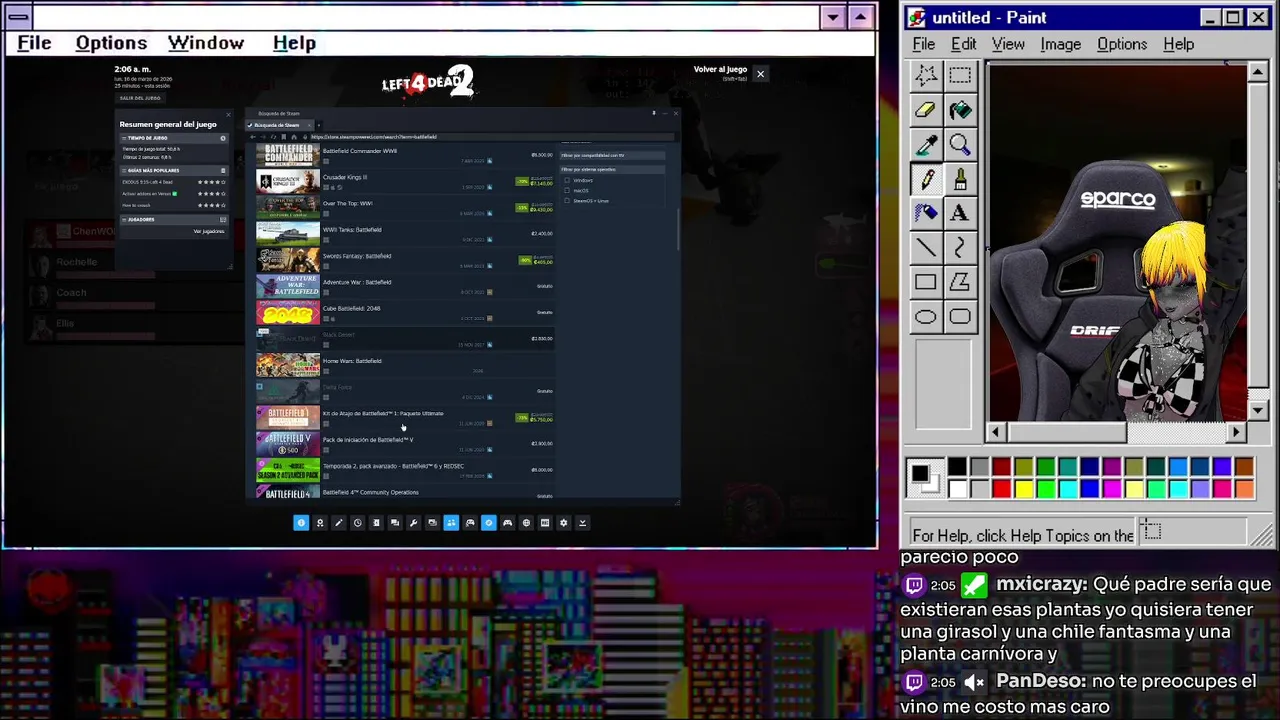Collapse Filtrar por sistema operativo filter
The width and height of the screenshot is (1280, 720).
click(x=612, y=169)
